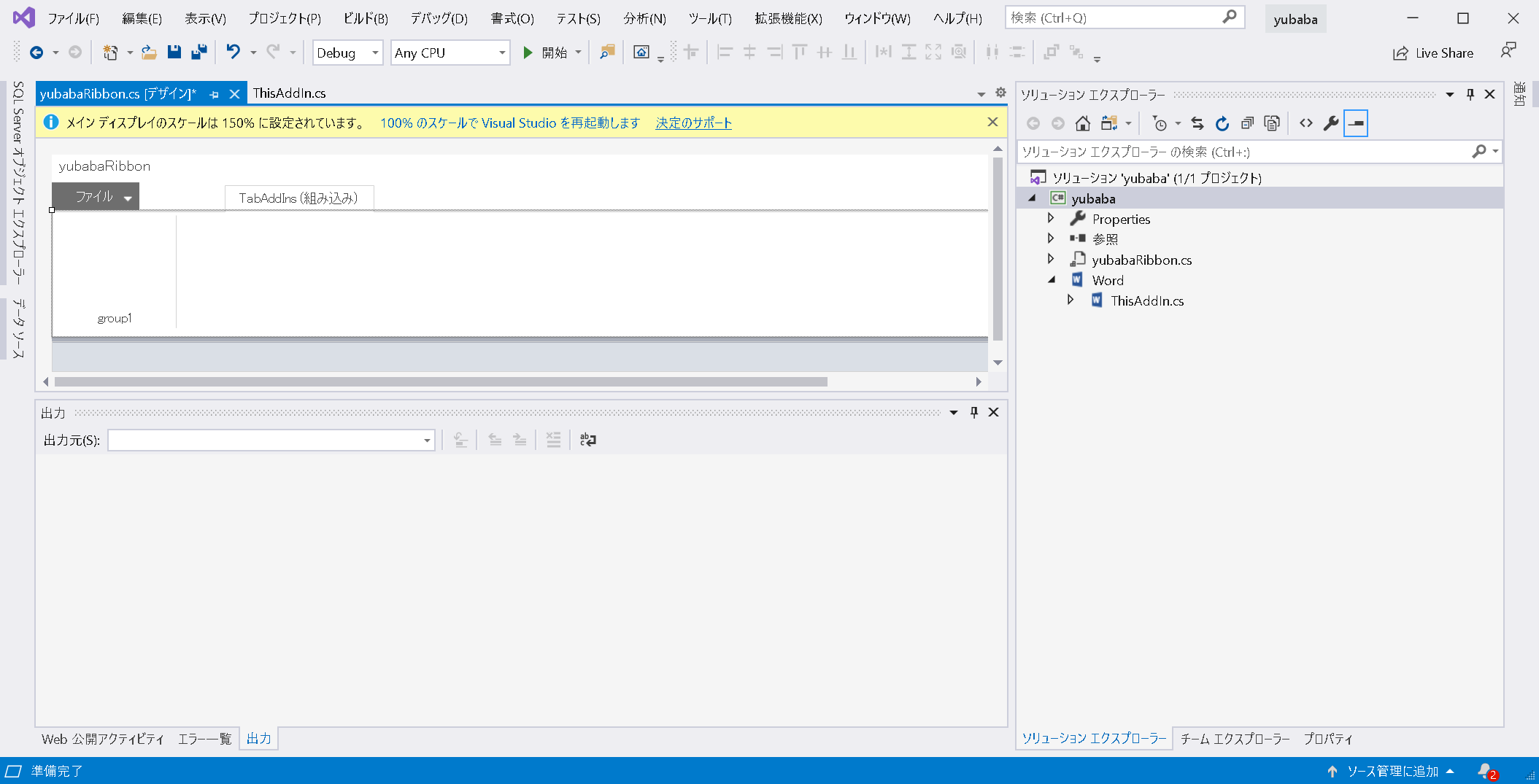Viewport: 1539px width, 784px height.
Task: Toggle Preview Selected Items in Solution Explorer
Action: (1356, 123)
